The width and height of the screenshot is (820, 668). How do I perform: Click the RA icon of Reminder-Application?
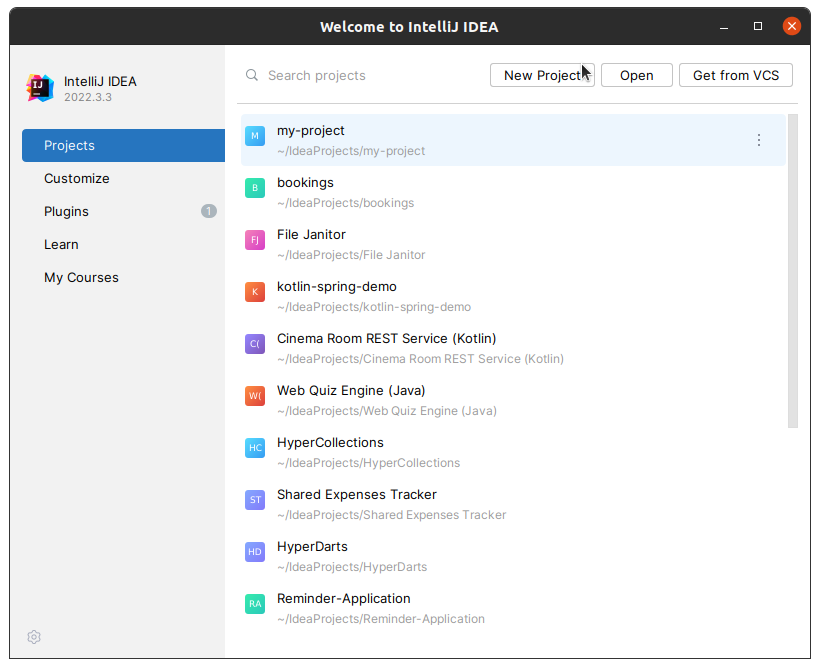tap(255, 604)
